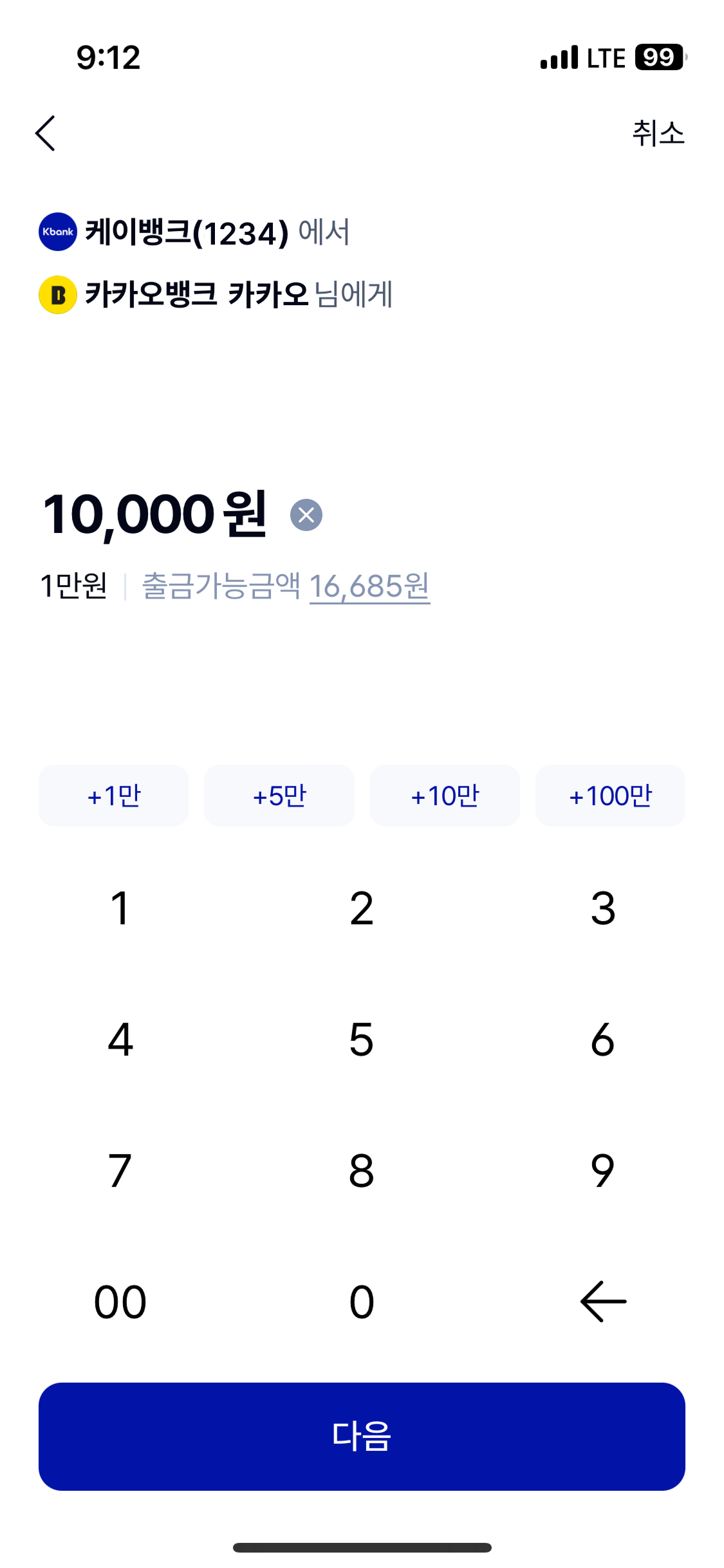Tap the +100만 quick amount button
The width and height of the screenshot is (724, 1568).
point(610,796)
